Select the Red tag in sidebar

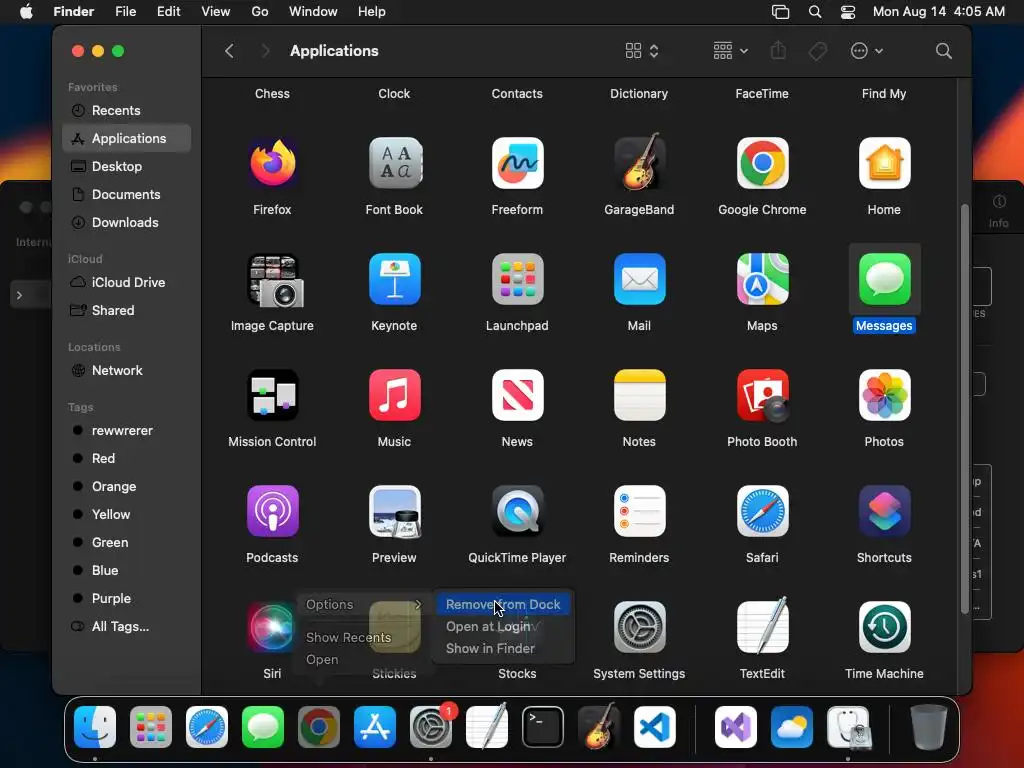127,458
